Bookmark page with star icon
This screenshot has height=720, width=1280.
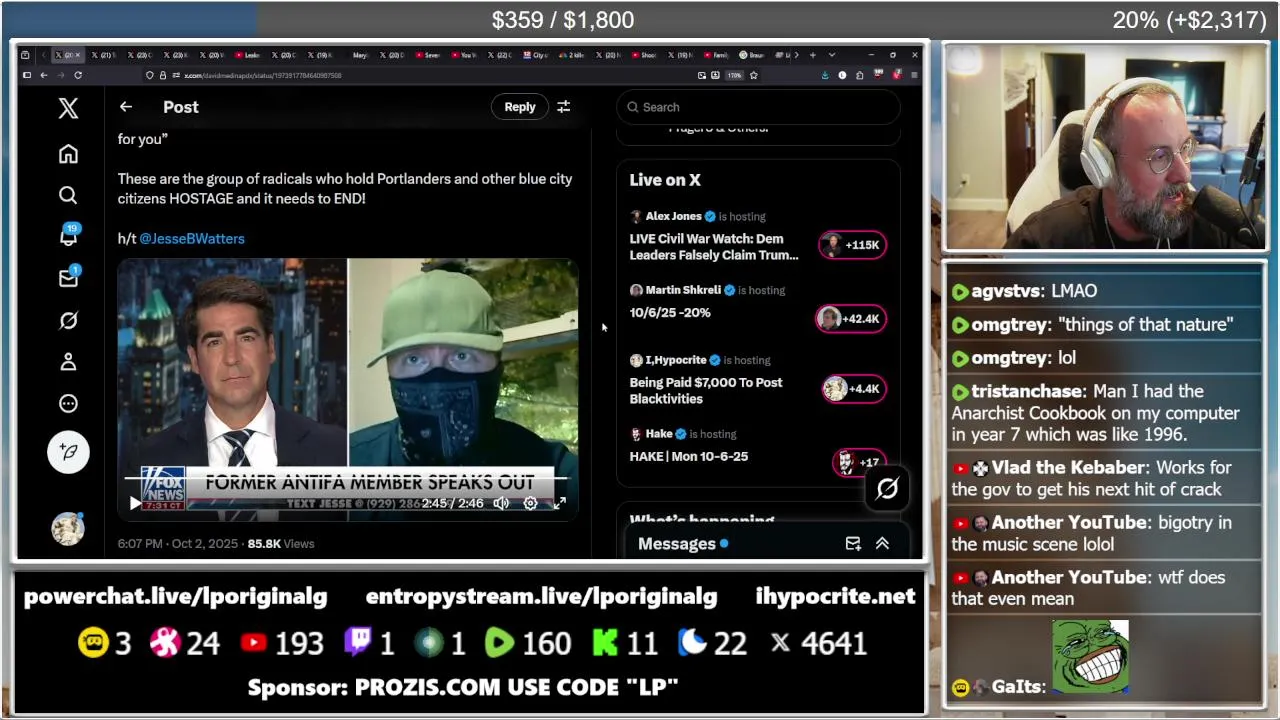(754, 75)
